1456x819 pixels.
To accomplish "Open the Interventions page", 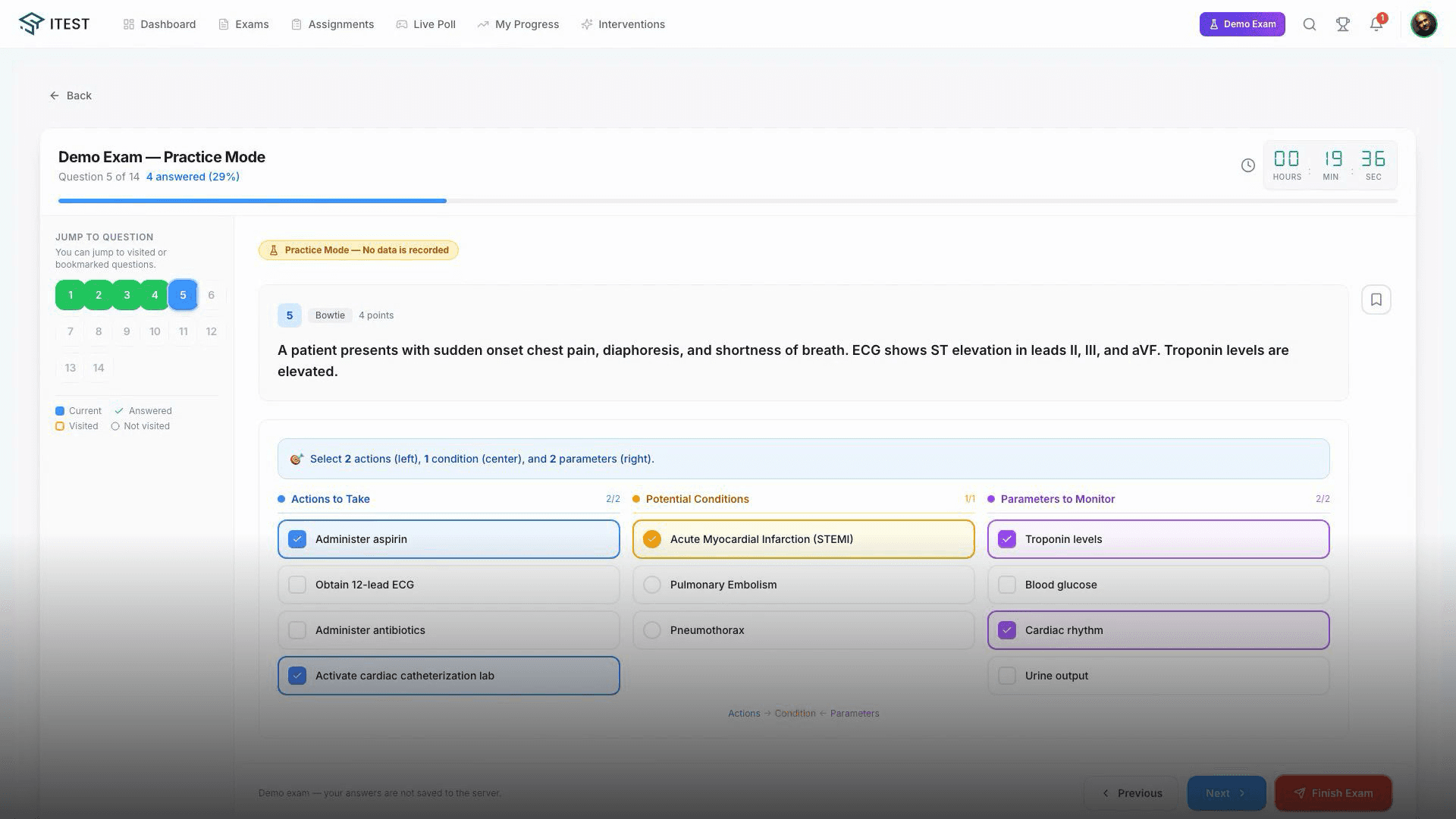I will pos(623,24).
